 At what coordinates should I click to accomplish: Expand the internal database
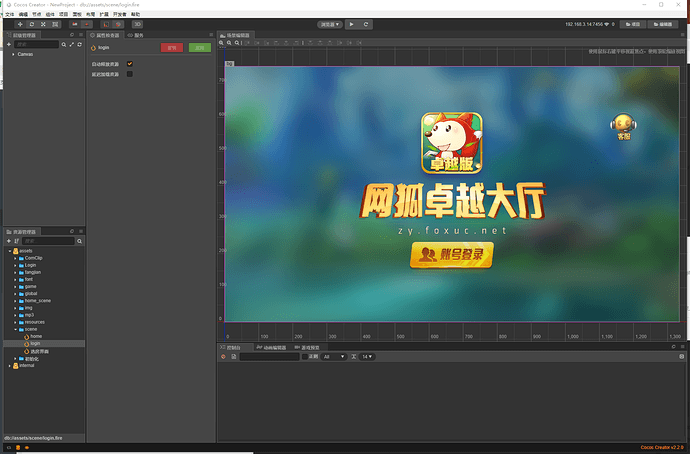10,366
